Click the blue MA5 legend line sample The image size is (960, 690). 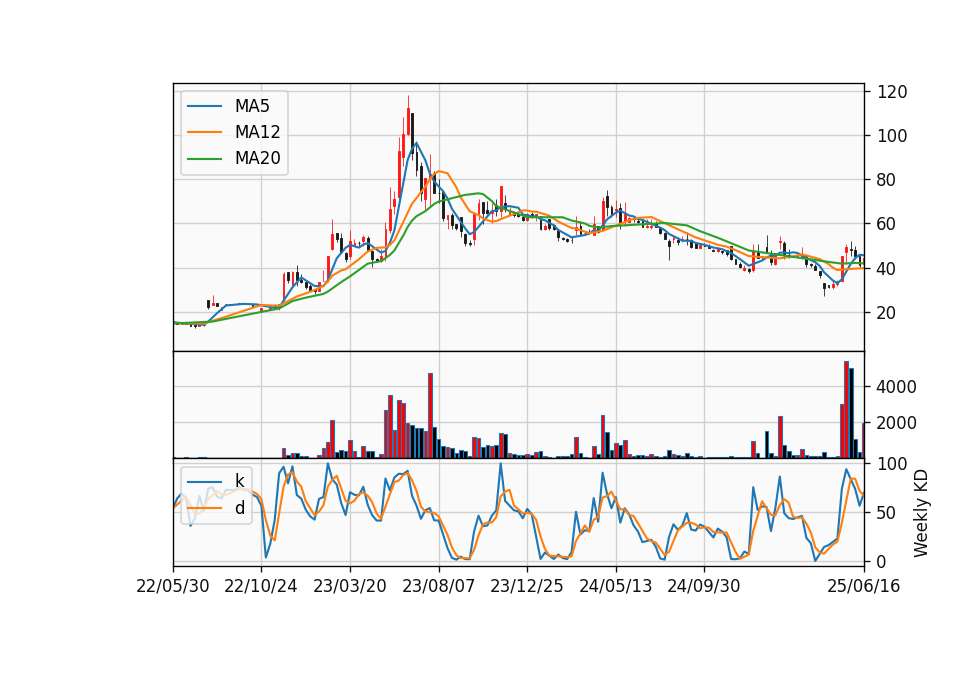click(204, 106)
